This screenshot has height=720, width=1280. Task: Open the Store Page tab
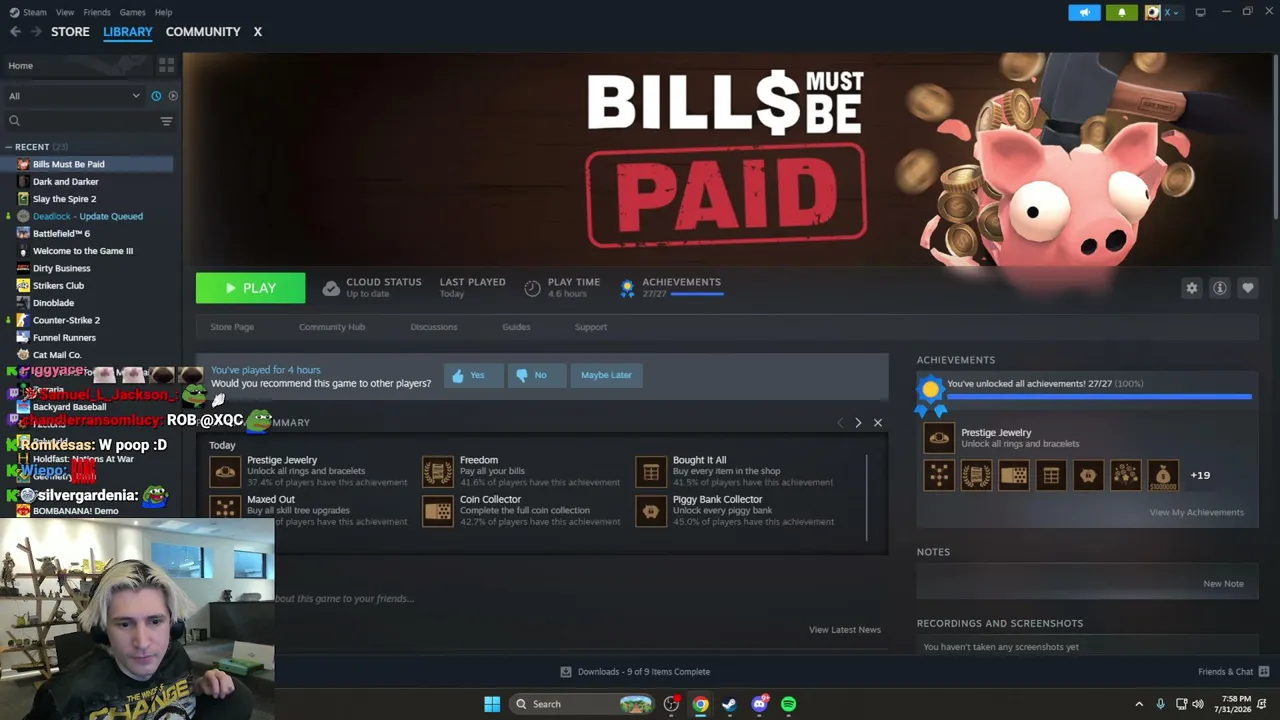point(232,327)
